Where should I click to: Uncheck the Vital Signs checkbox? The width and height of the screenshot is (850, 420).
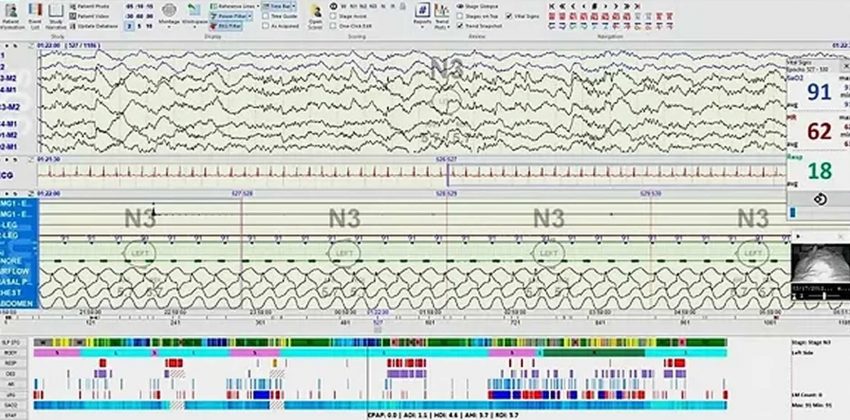pos(509,16)
